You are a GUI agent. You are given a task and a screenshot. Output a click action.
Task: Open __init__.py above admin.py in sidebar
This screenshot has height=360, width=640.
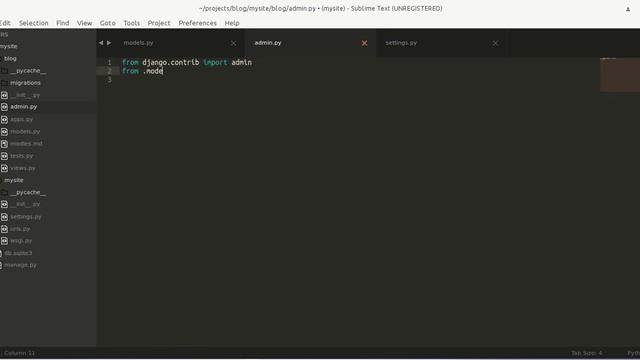pyautogui.click(x=25, y=96)
